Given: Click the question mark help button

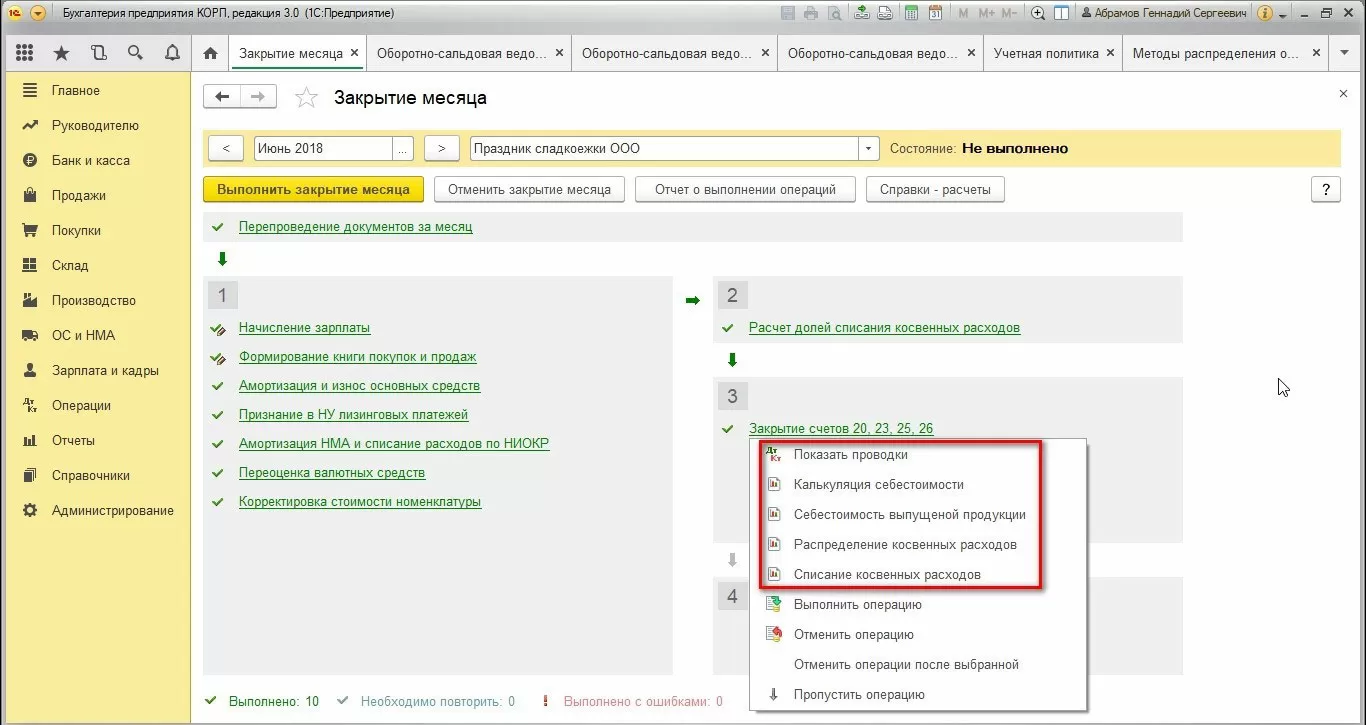Looking at the screenshot, I should pyautogui.click(x=1325, y=189).
